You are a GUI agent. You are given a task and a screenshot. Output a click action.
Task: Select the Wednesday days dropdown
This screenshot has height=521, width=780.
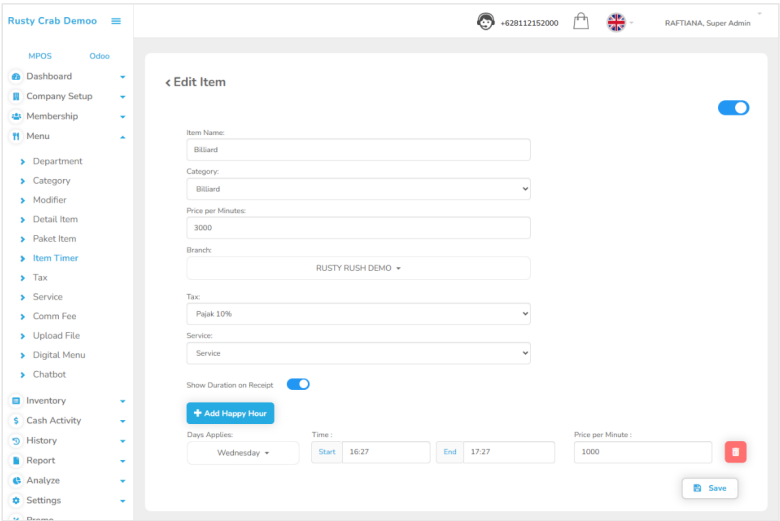click(x=243, y=453)
